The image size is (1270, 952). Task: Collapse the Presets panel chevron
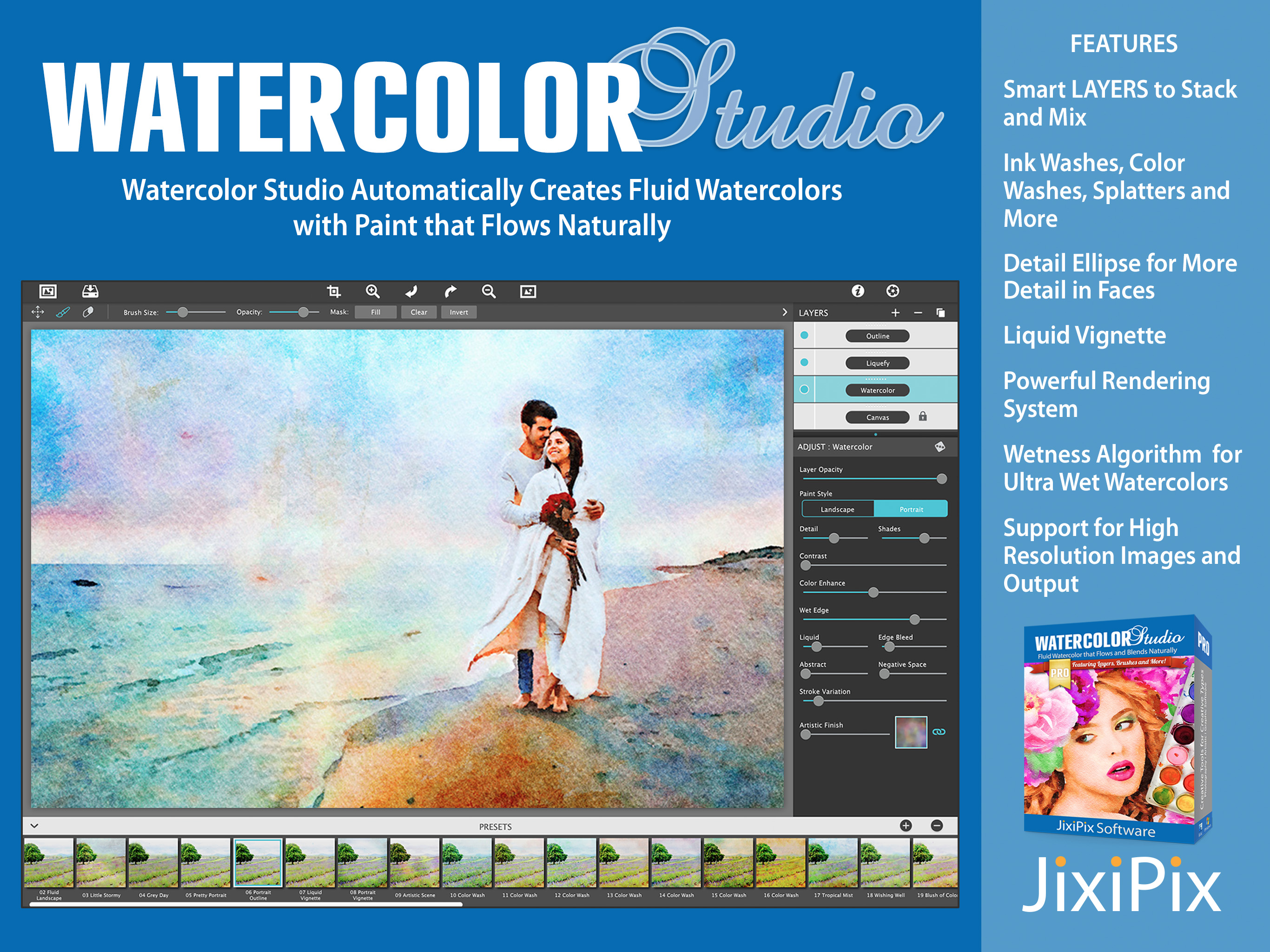tap(34, 826)
